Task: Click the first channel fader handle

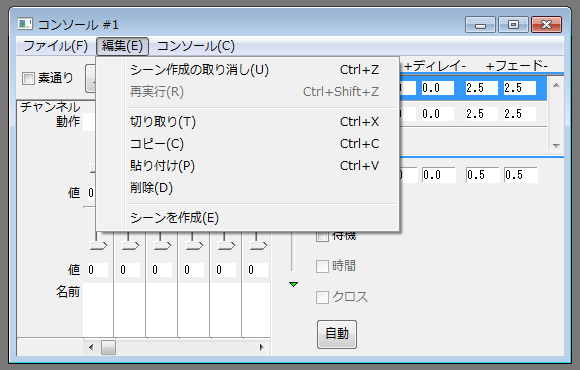Action: tap(98, 246)
